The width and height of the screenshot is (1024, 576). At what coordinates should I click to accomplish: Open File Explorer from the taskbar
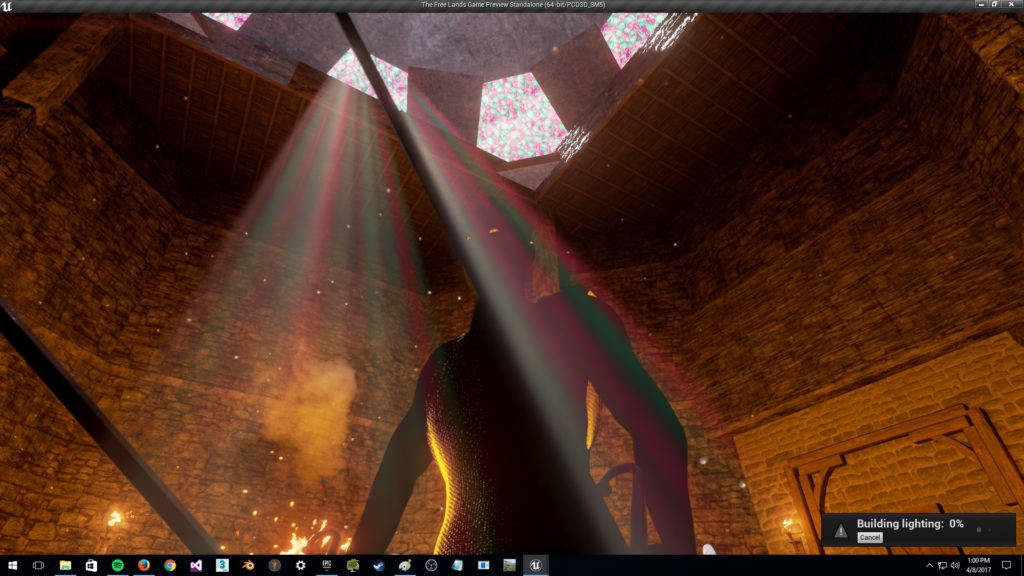(65, 566)
